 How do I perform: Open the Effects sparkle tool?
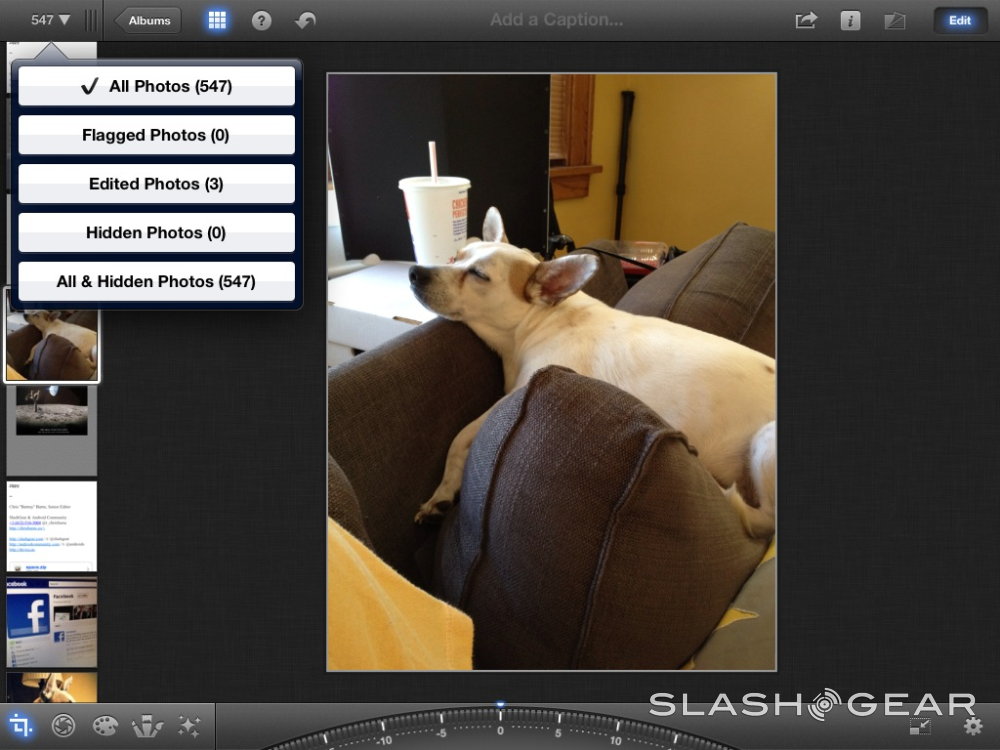188,726
